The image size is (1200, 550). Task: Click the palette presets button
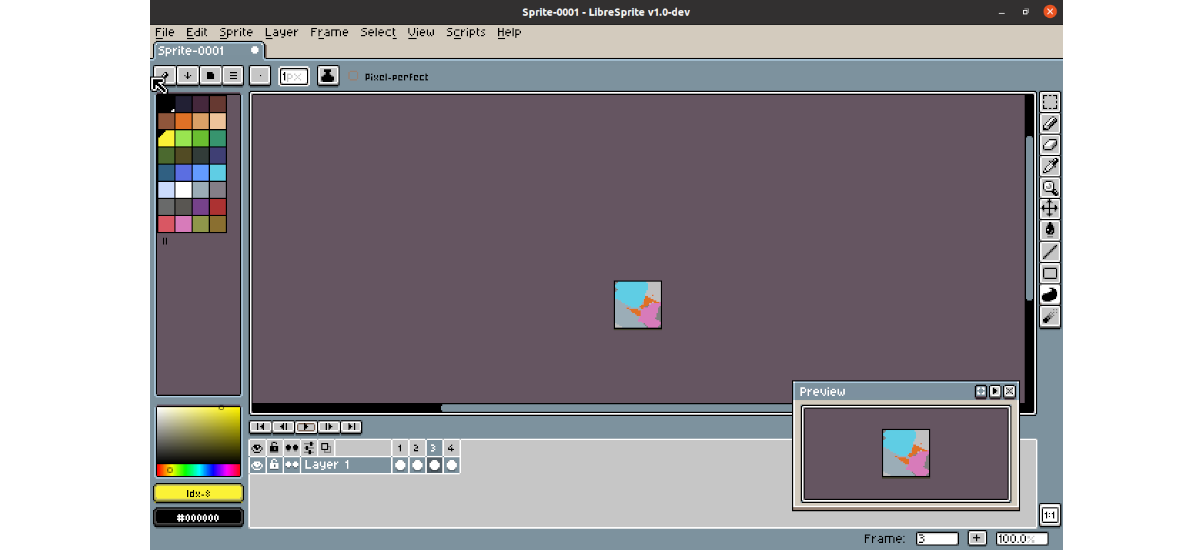point(210,76)
